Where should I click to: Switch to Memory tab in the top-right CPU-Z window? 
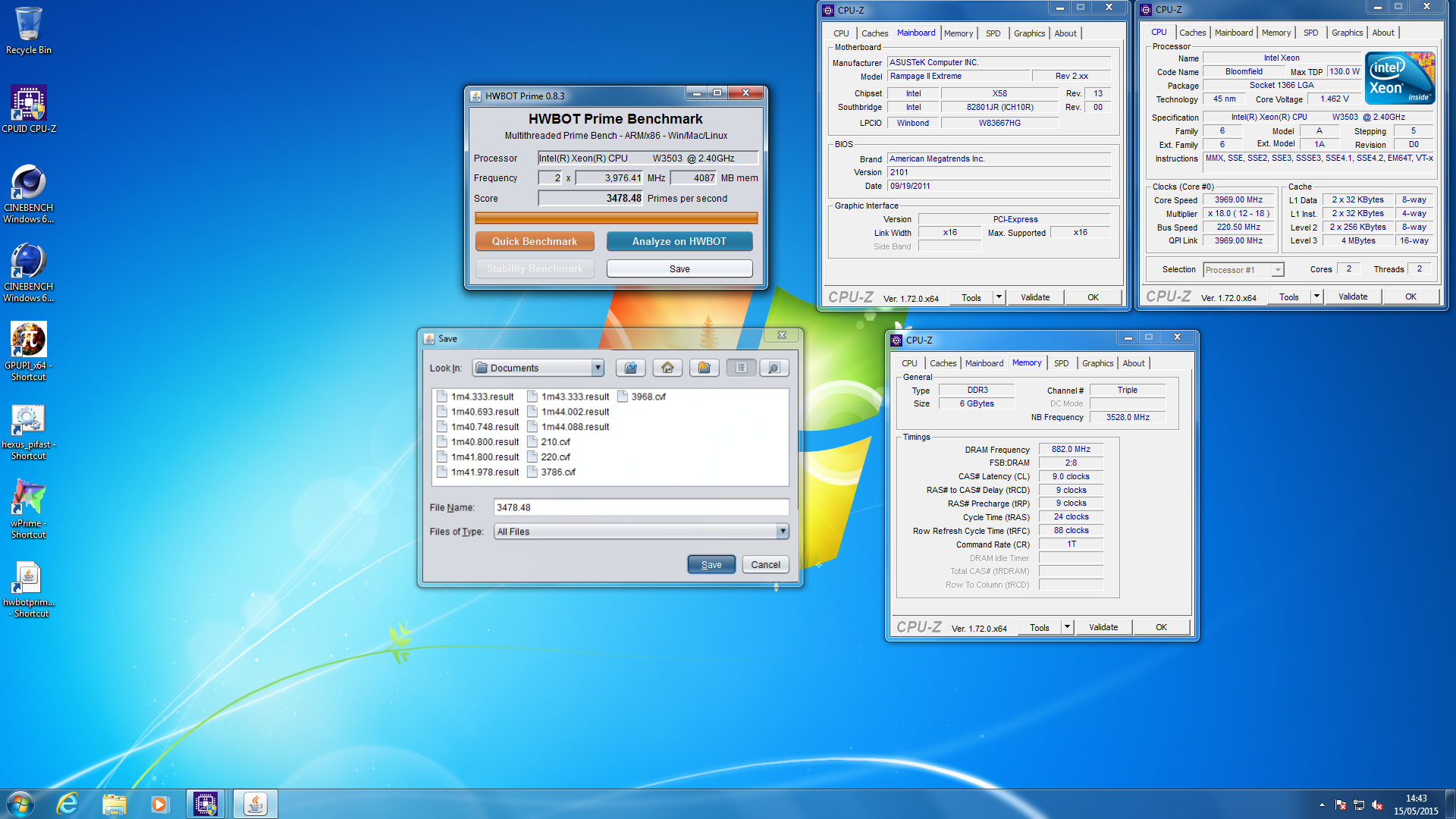[1276, 33]
